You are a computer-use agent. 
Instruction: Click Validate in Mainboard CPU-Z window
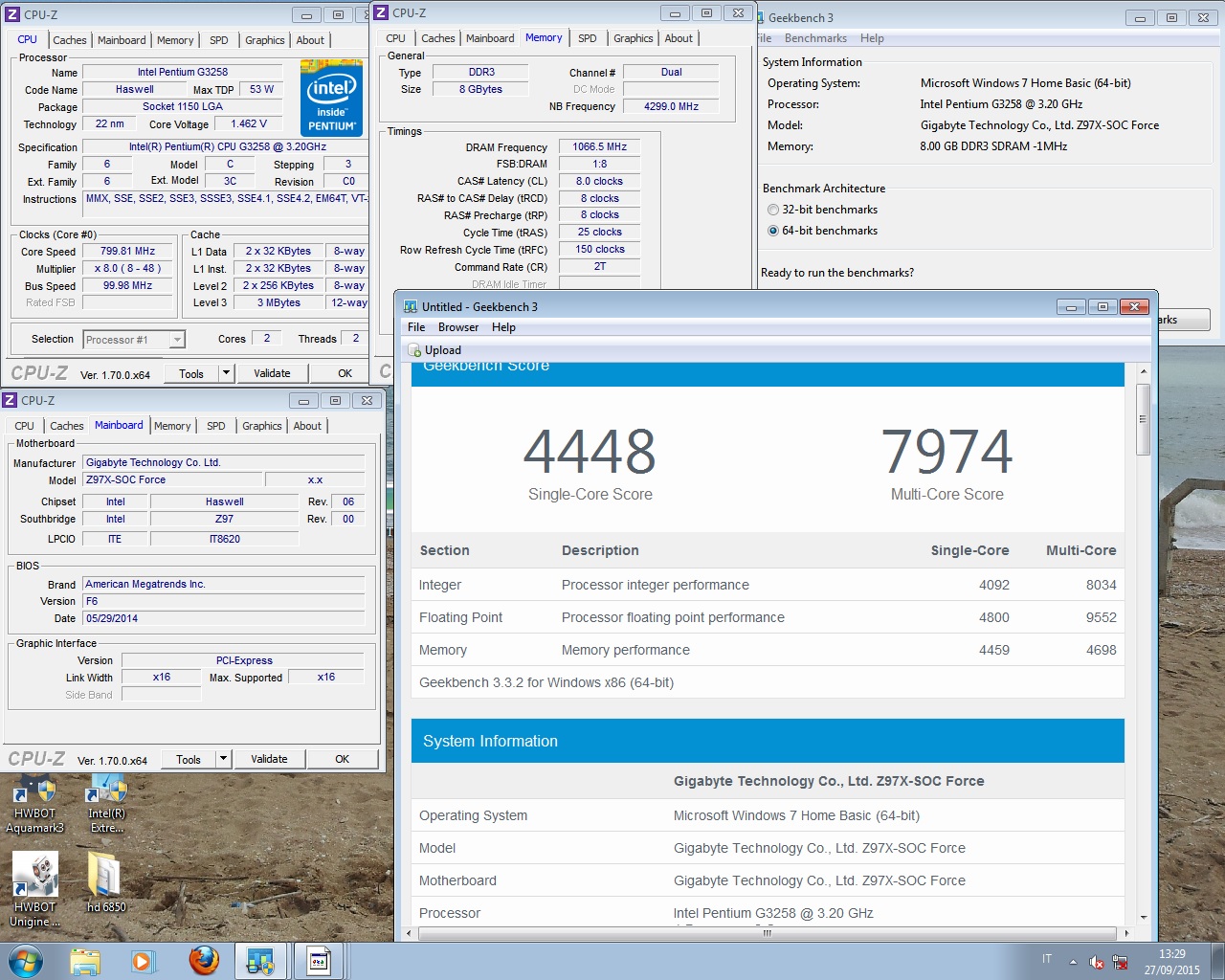tap(269, 759)
